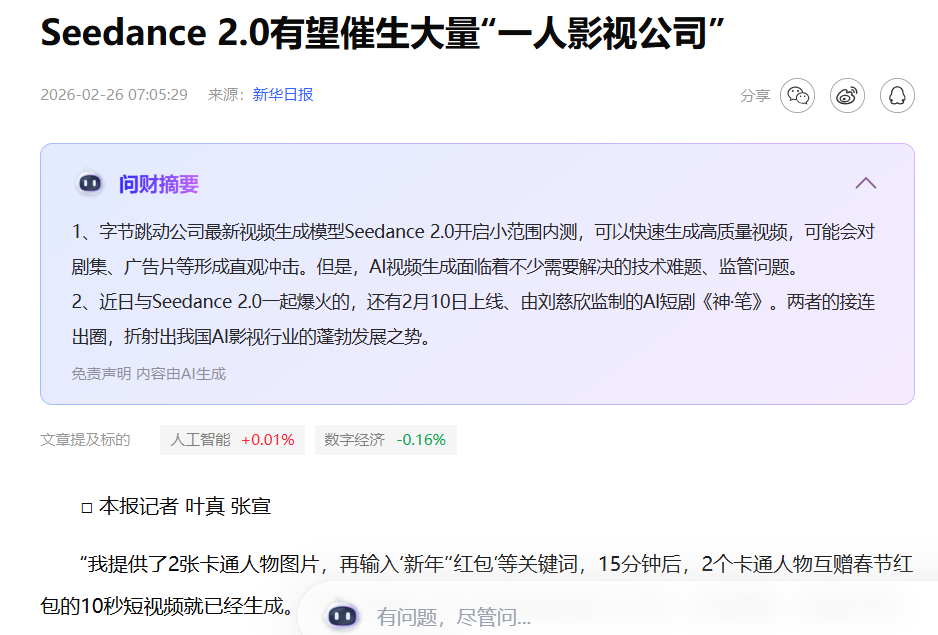Open the 数字经济 -0.16% sector tag
The height and width of the screenshot is (635, 938).
pos(385,440)
